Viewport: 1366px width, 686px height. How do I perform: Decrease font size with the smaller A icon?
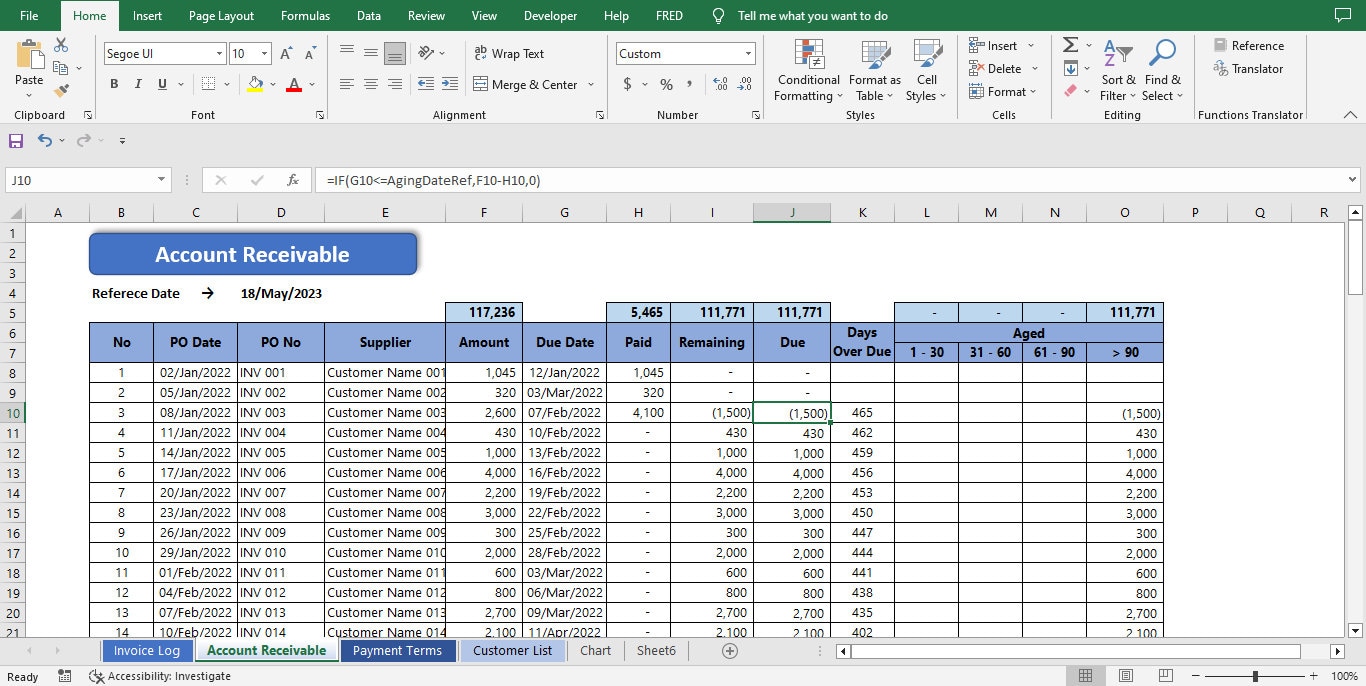311,54
